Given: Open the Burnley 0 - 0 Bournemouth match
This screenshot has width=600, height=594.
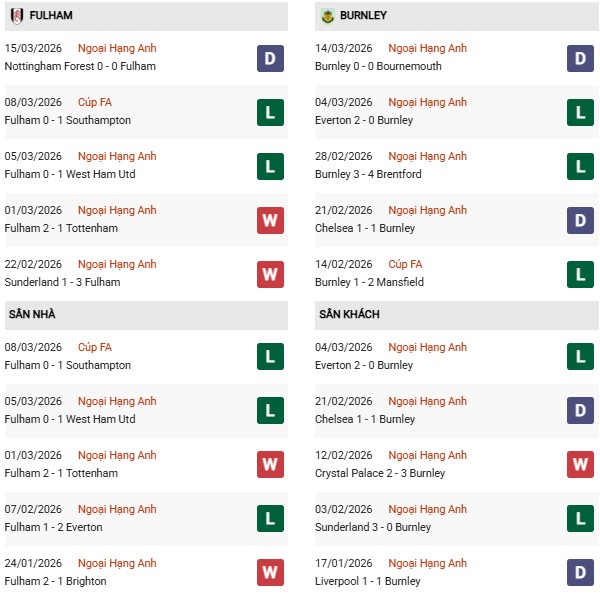Looking at the screenshot, I should (x=377, y=66).
